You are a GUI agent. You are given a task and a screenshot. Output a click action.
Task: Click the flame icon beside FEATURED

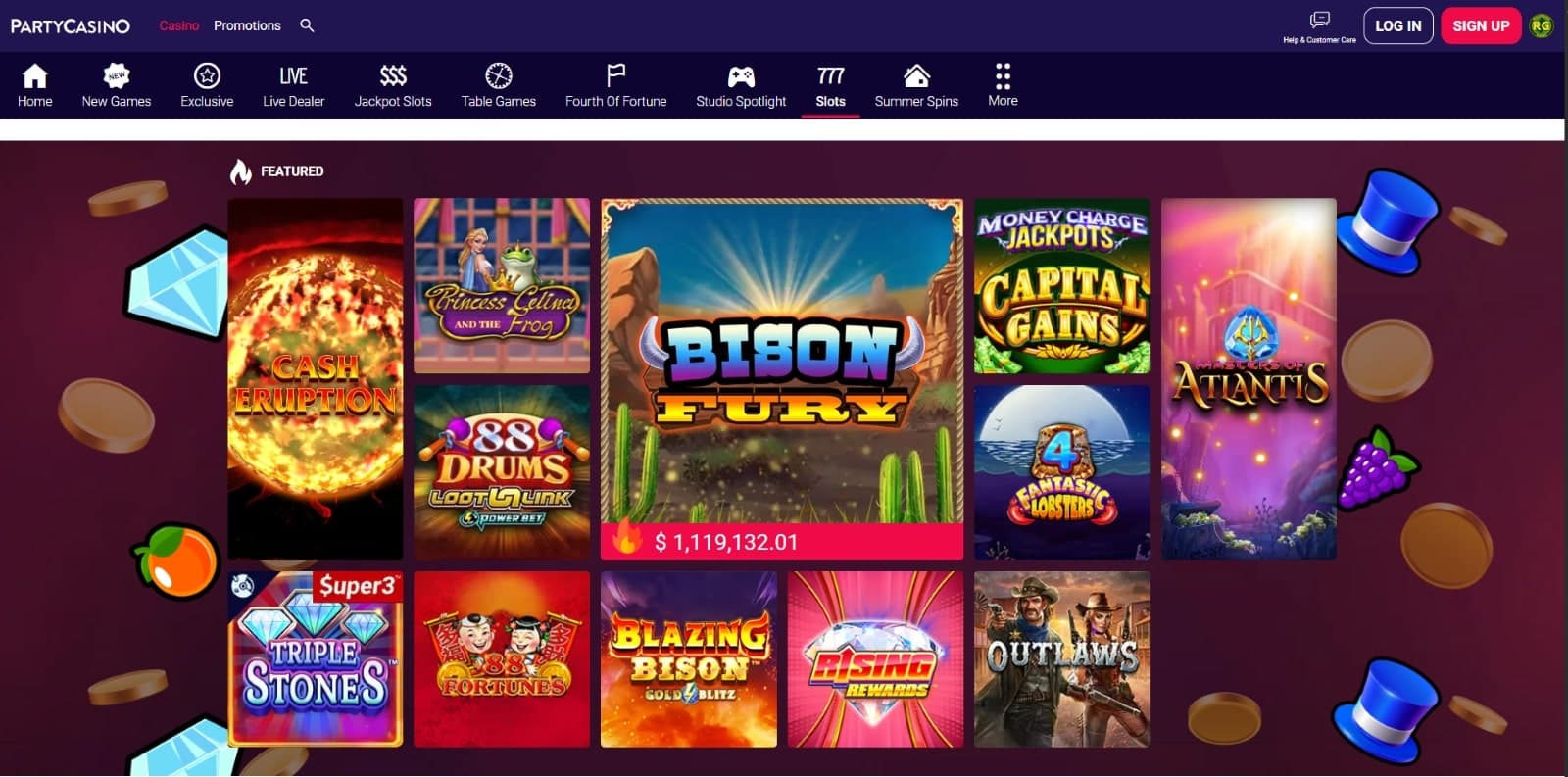click(240, 171)
